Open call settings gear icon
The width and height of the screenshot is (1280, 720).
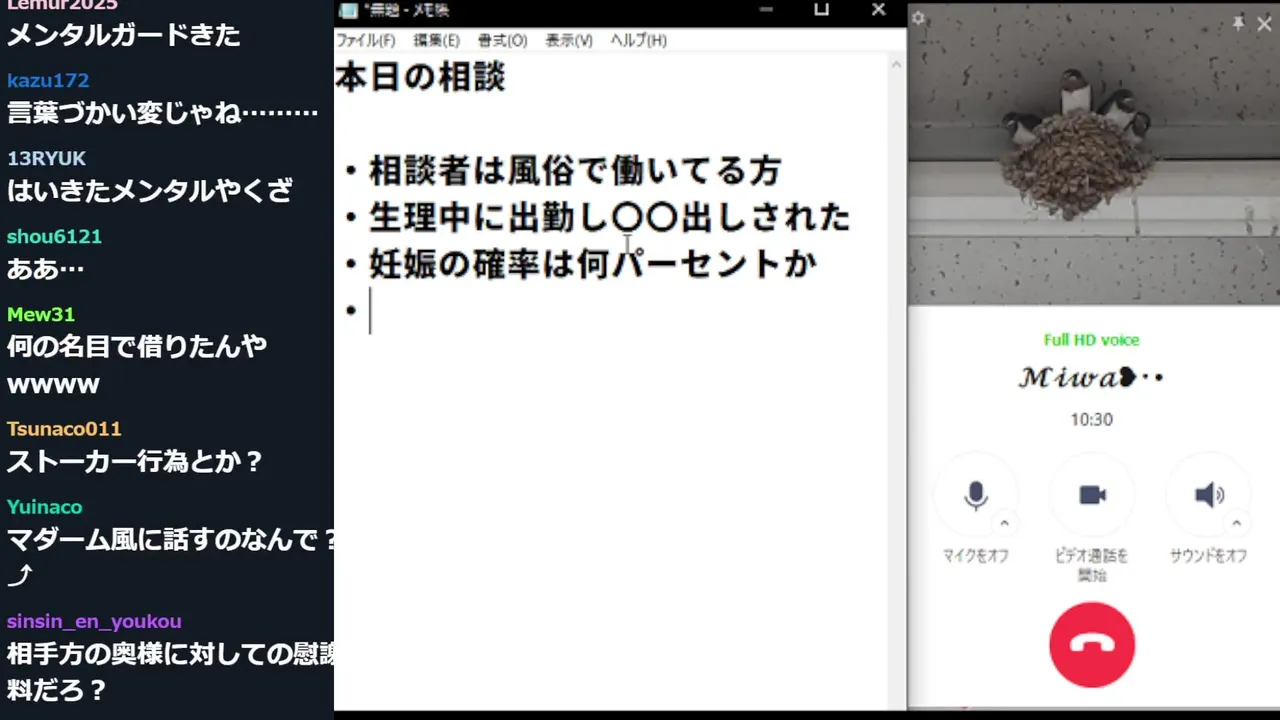[x=919, y=19]
